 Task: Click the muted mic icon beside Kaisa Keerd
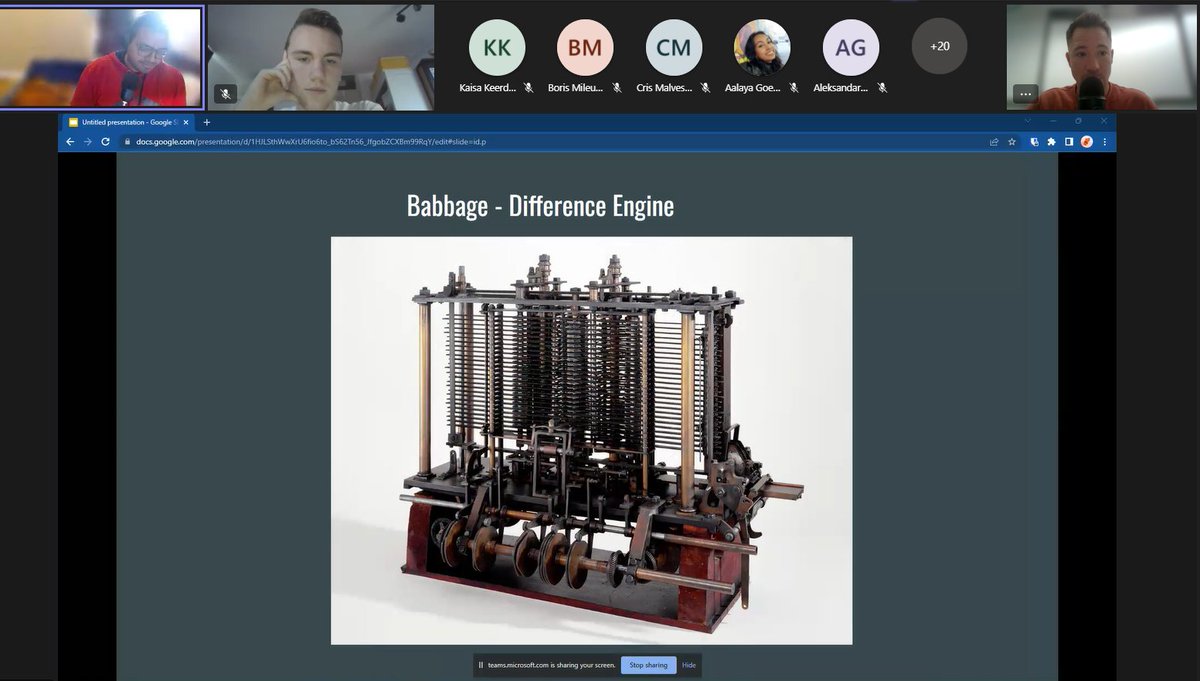(x=528, y=88)
